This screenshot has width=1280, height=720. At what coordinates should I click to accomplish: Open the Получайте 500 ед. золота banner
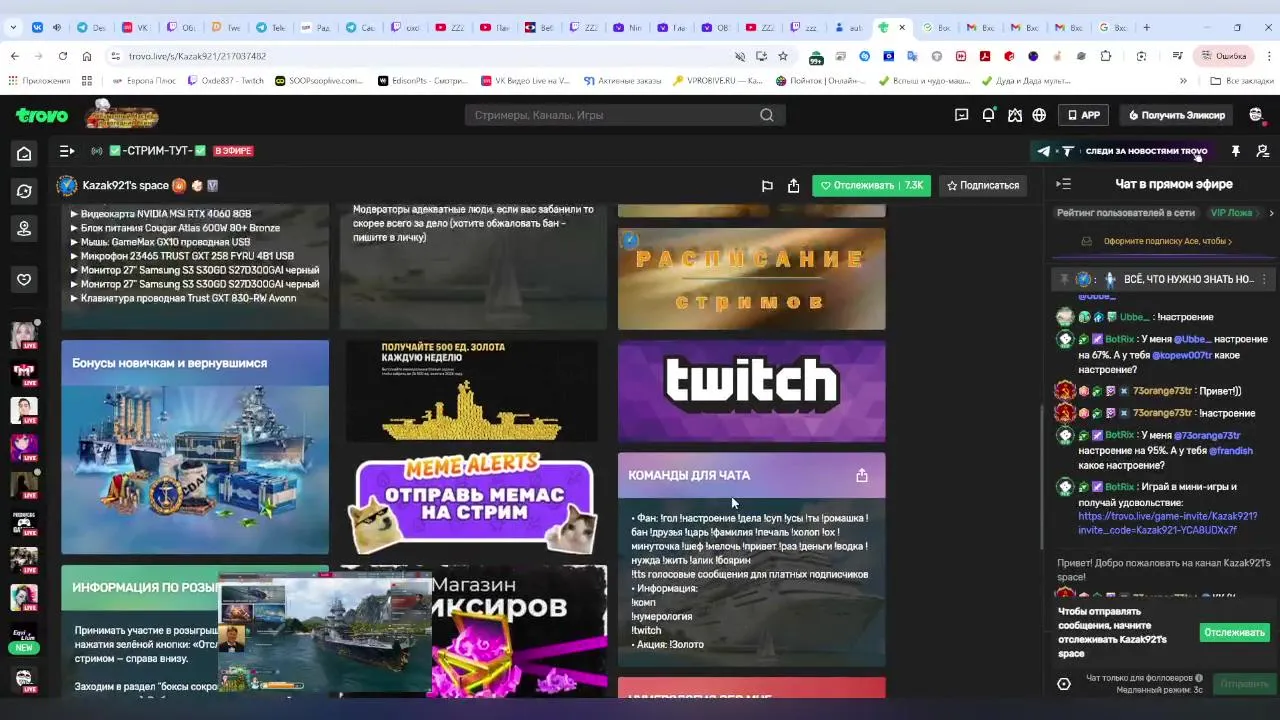pyautogui.click(x=472, y=391)
